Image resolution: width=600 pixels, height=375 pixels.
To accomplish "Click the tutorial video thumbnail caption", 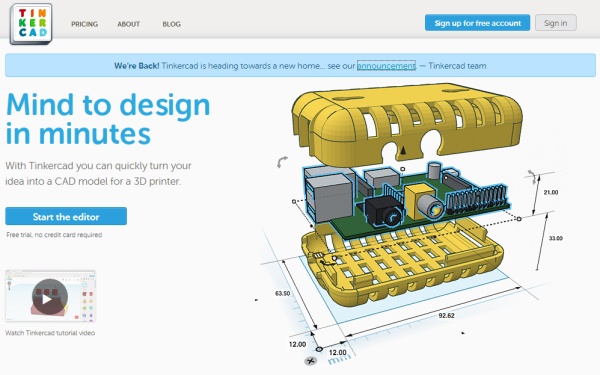I will pos(50,333).
